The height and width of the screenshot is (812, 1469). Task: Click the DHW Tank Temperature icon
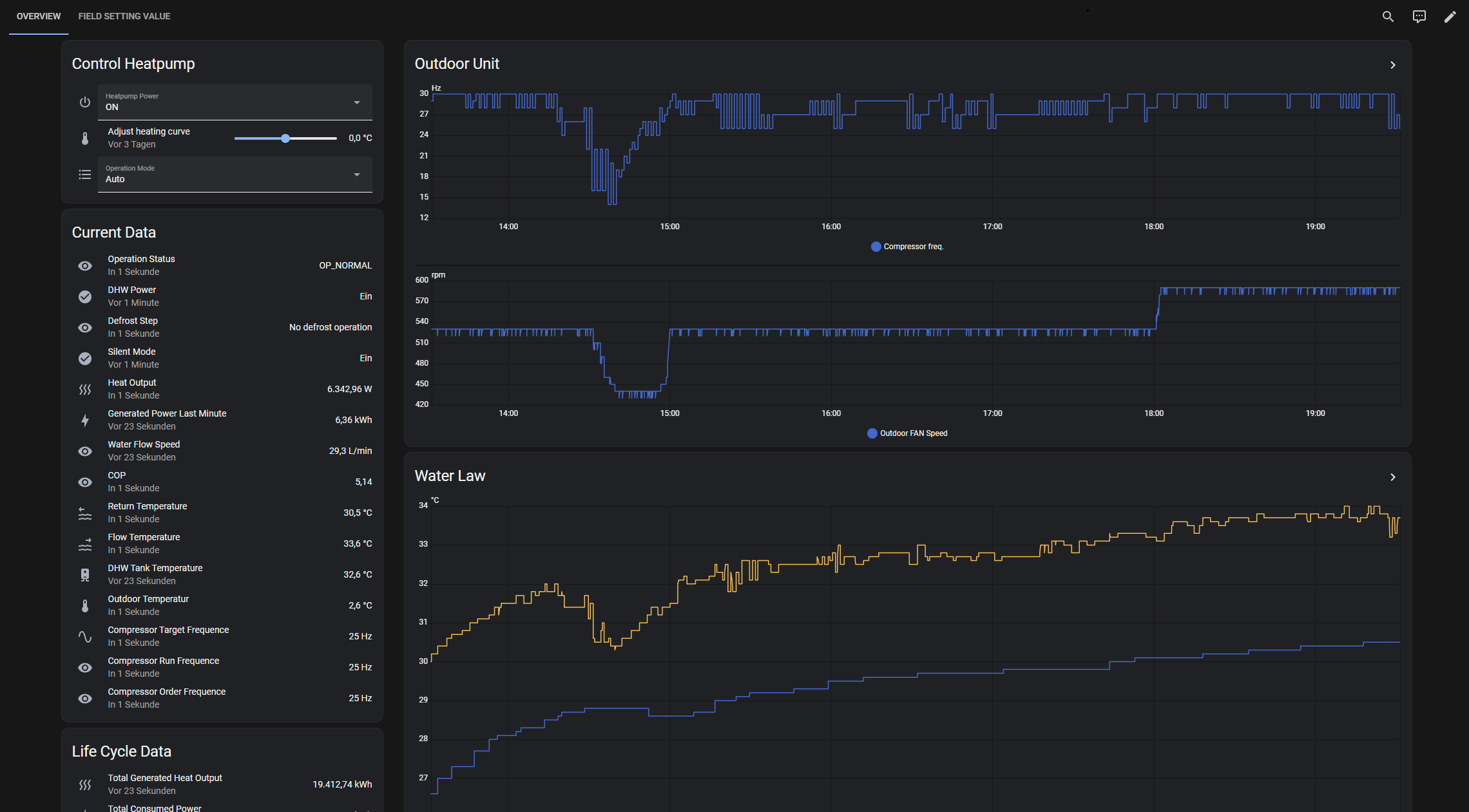[x=85, y=574]
